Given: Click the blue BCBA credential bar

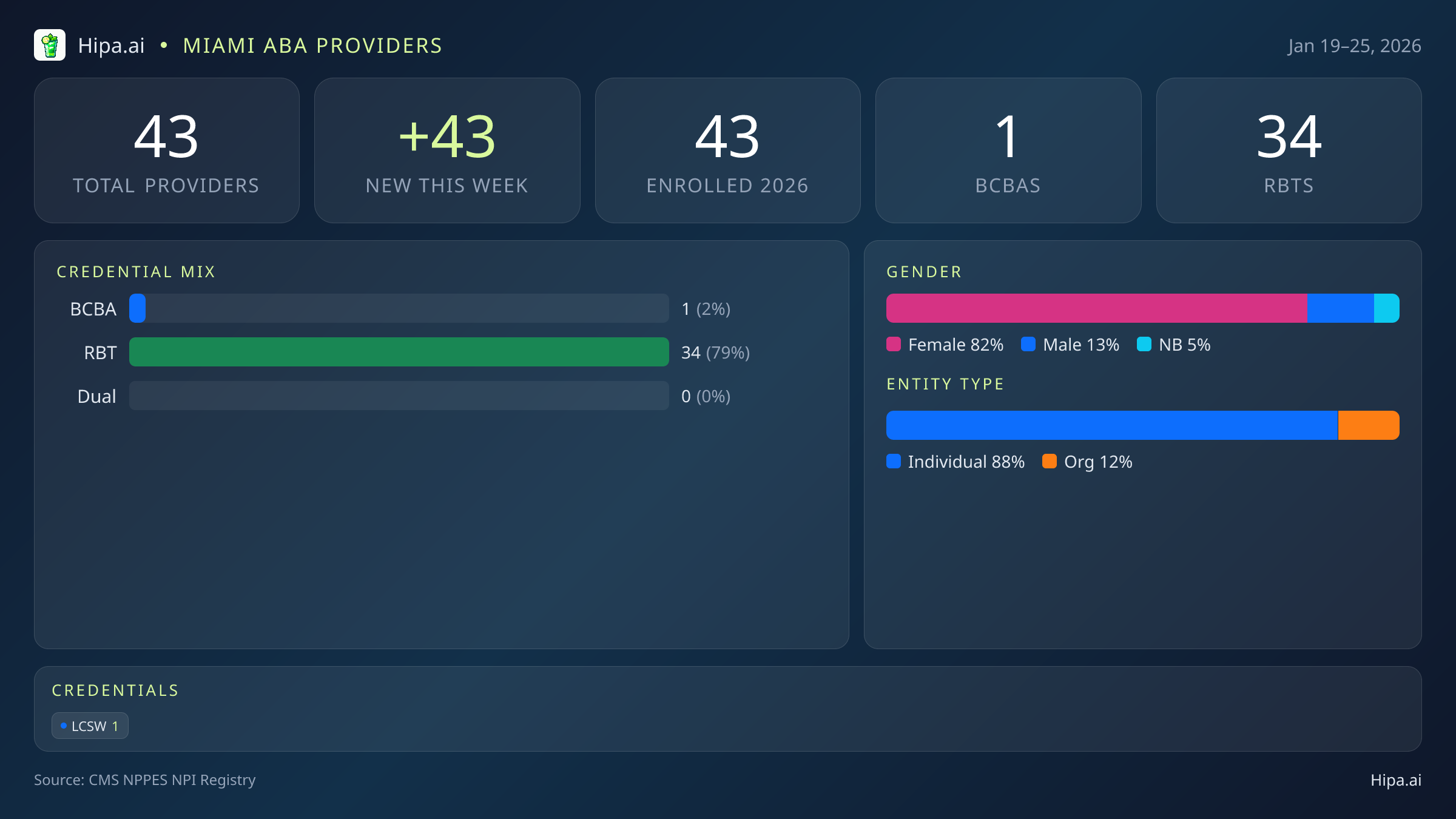Looking at the screenshot, I should 138,308.
